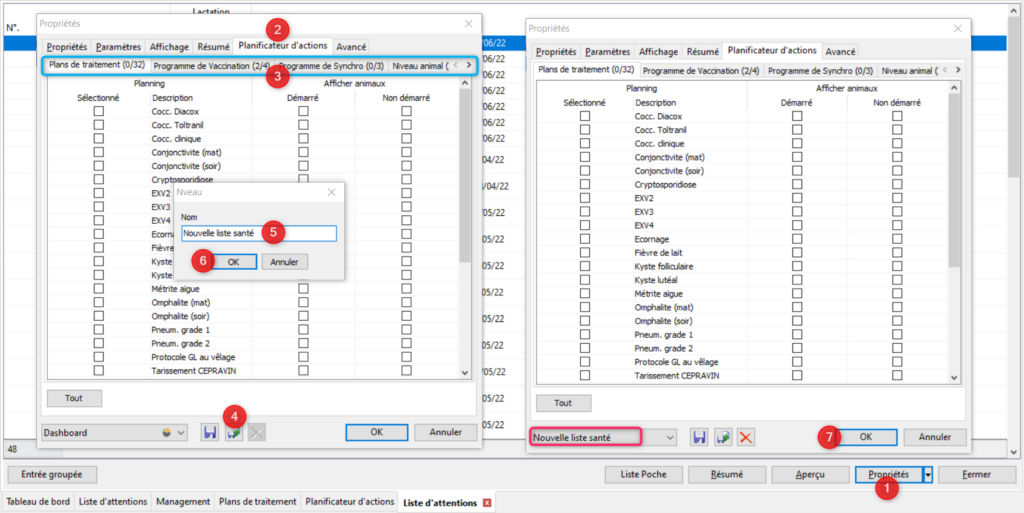
Task: Click the Nom text field in Niveau dialog
Action: pos(258,233)
